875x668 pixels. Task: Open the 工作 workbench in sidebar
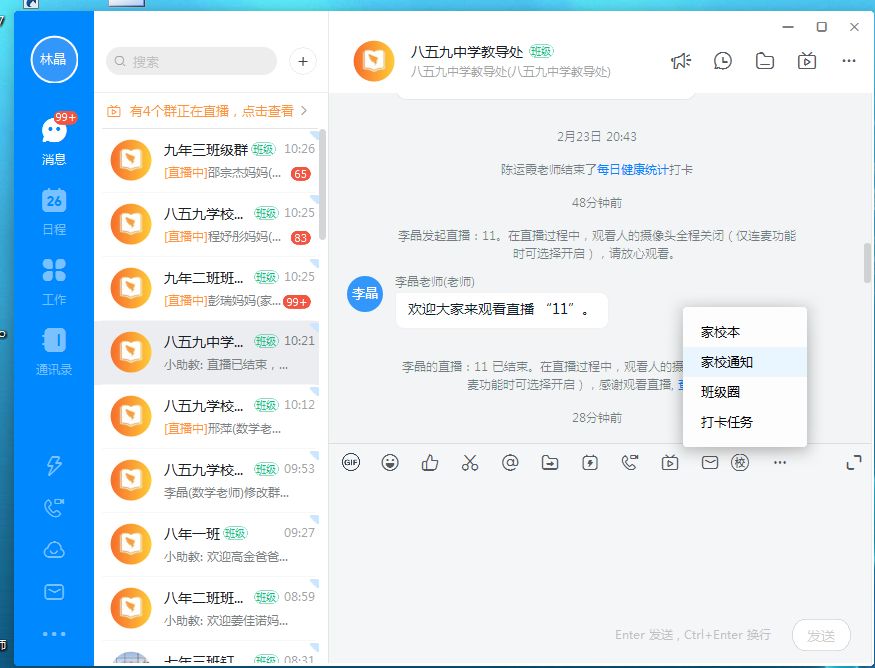click(54, 282)
